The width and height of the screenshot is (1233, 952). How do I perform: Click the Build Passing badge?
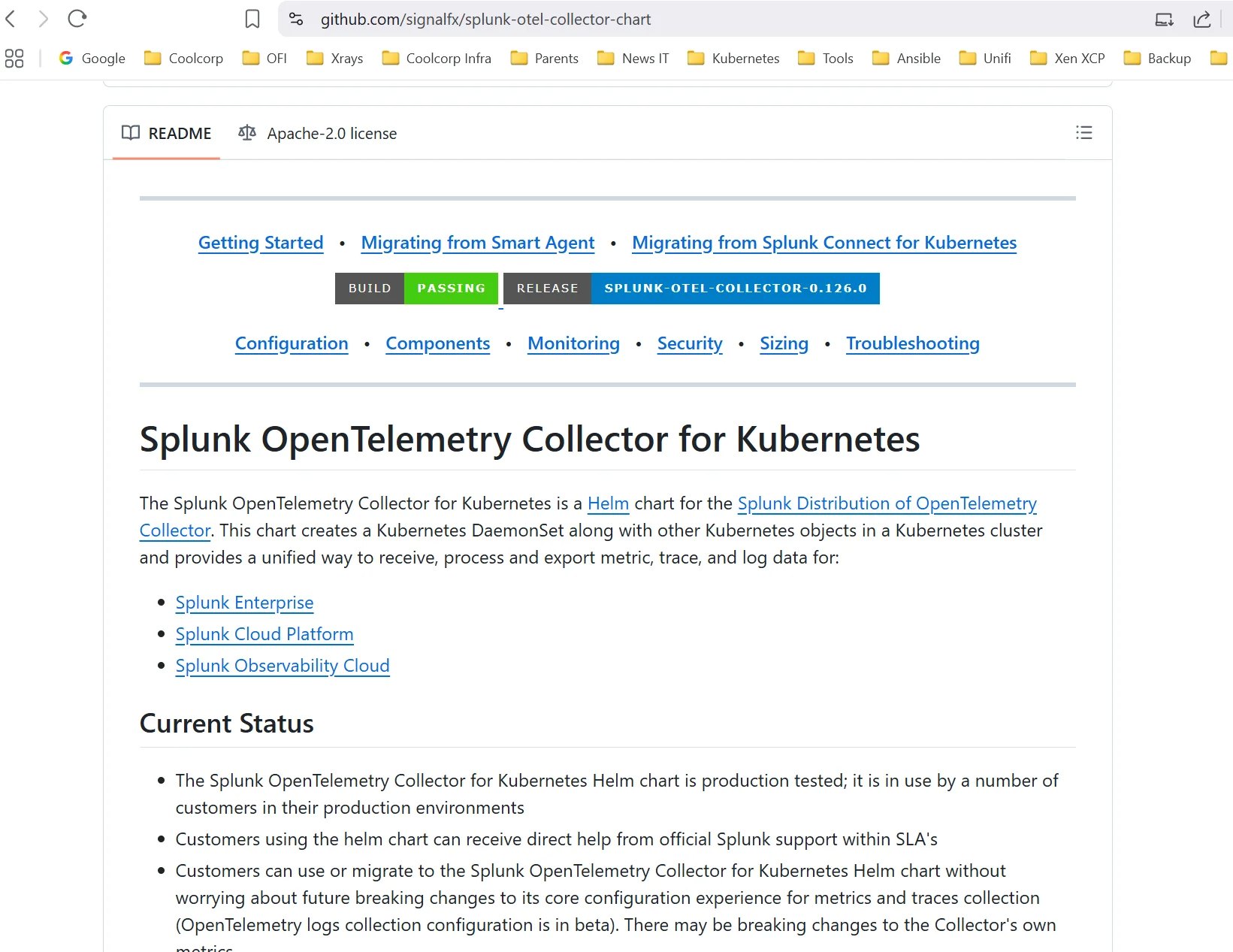(x=417, y=289)
